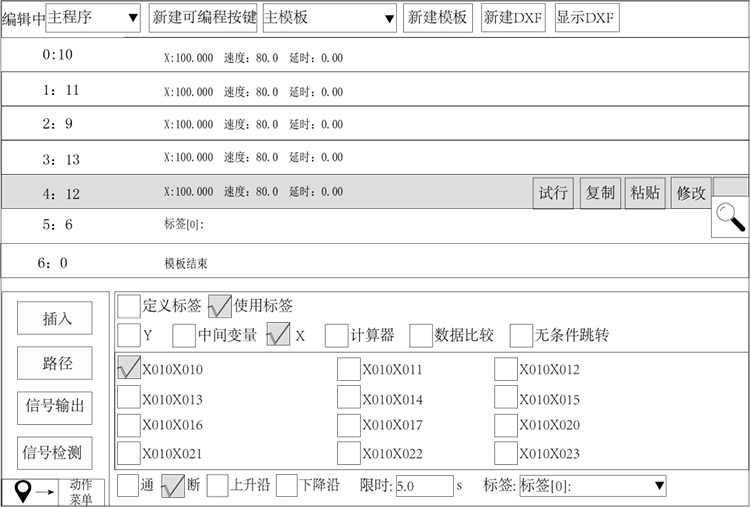This screenshot has width=750, height=508.
Task: Uncheck the 使用标签 checkbox
Action: 220,306
